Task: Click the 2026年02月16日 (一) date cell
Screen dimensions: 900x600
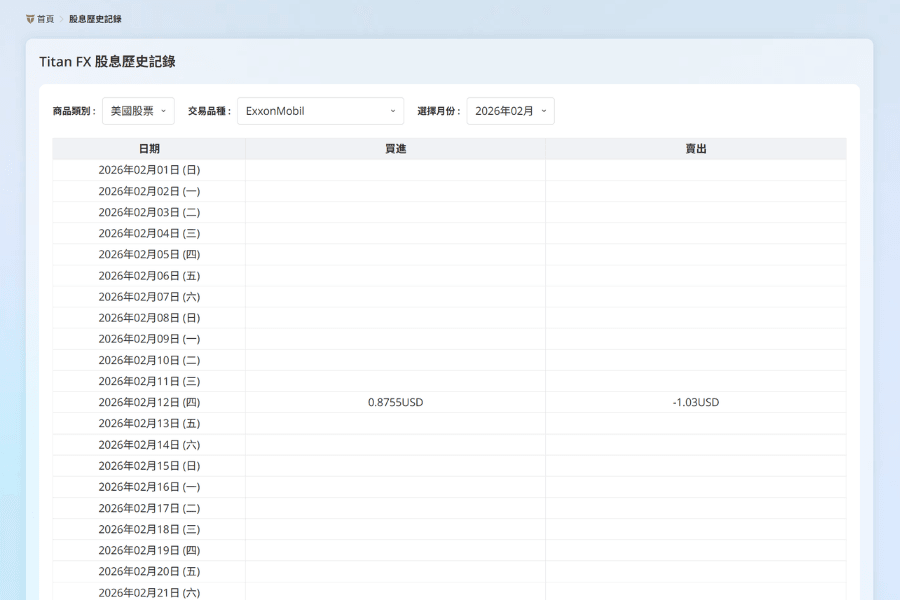Action: coord(149,487)
